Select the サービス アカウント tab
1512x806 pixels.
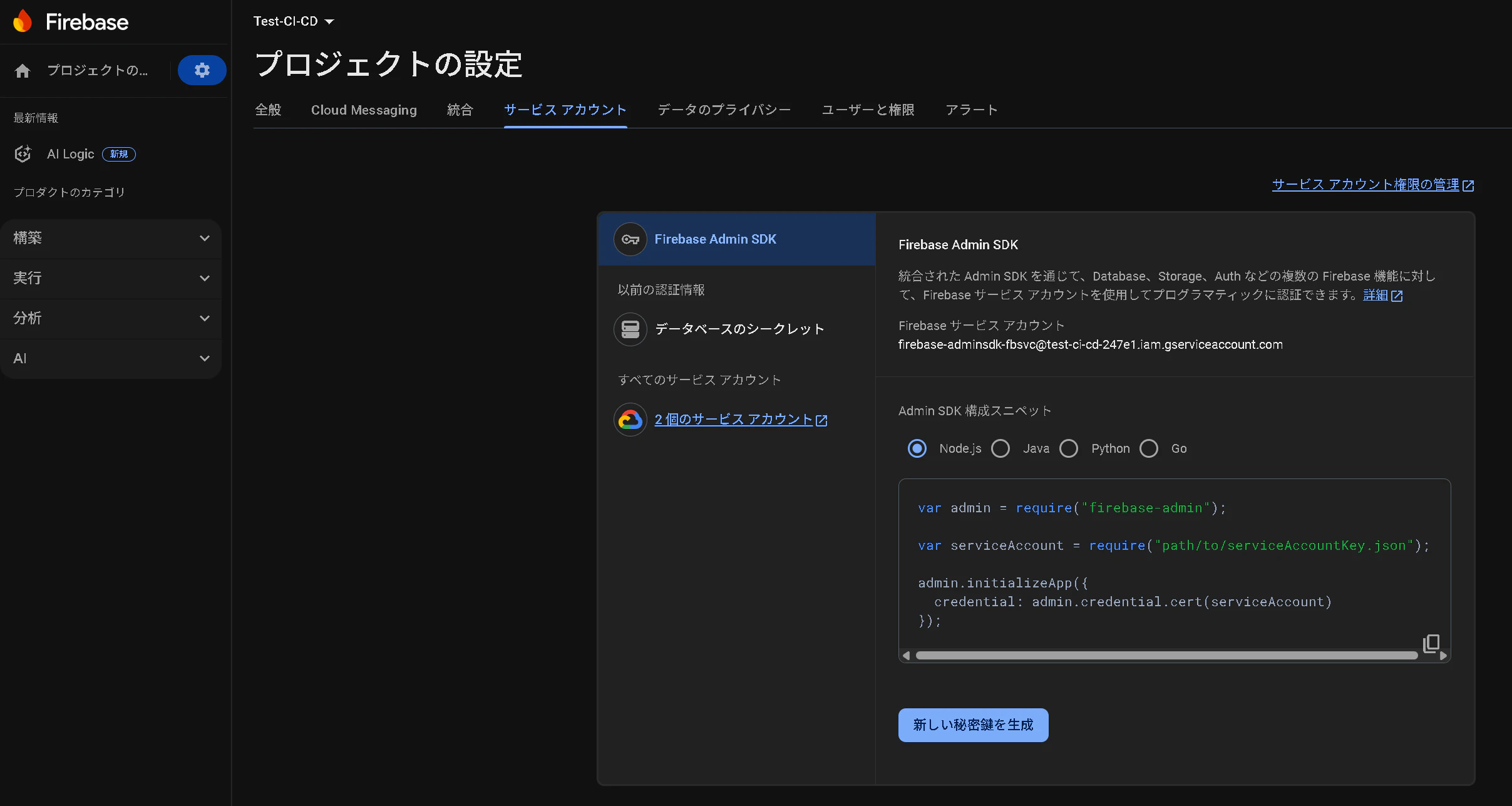565,110
